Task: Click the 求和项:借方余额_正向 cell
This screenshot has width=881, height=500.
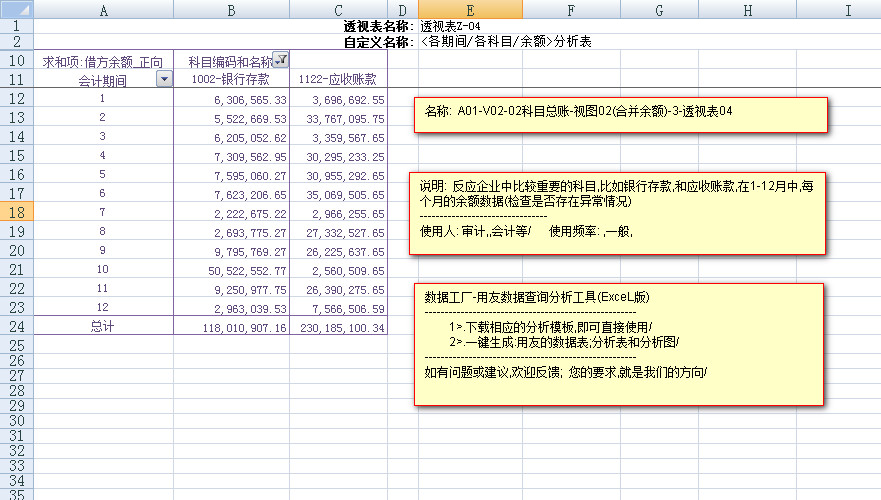Action: [103, 61]
